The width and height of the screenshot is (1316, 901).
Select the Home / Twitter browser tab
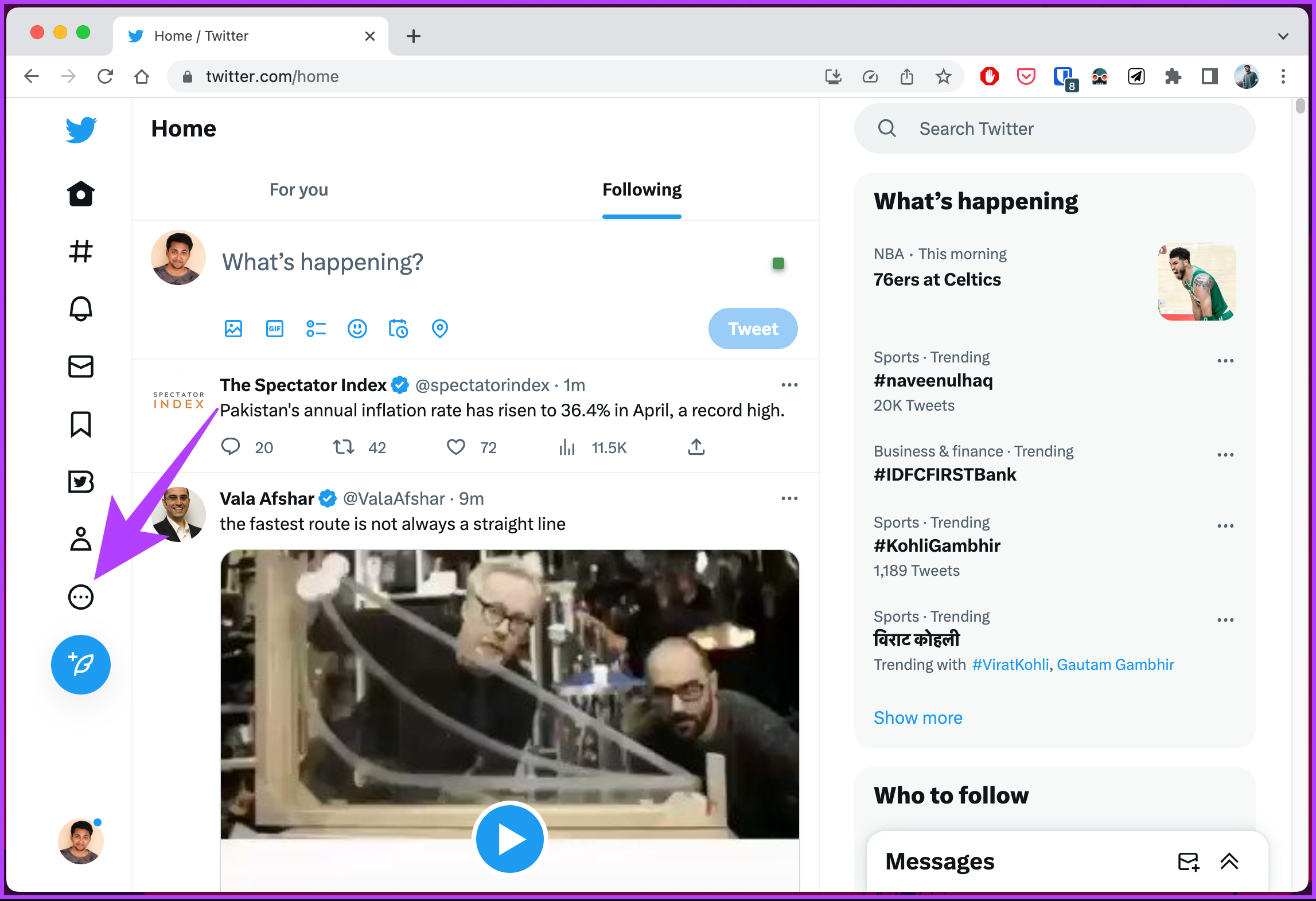251,36
